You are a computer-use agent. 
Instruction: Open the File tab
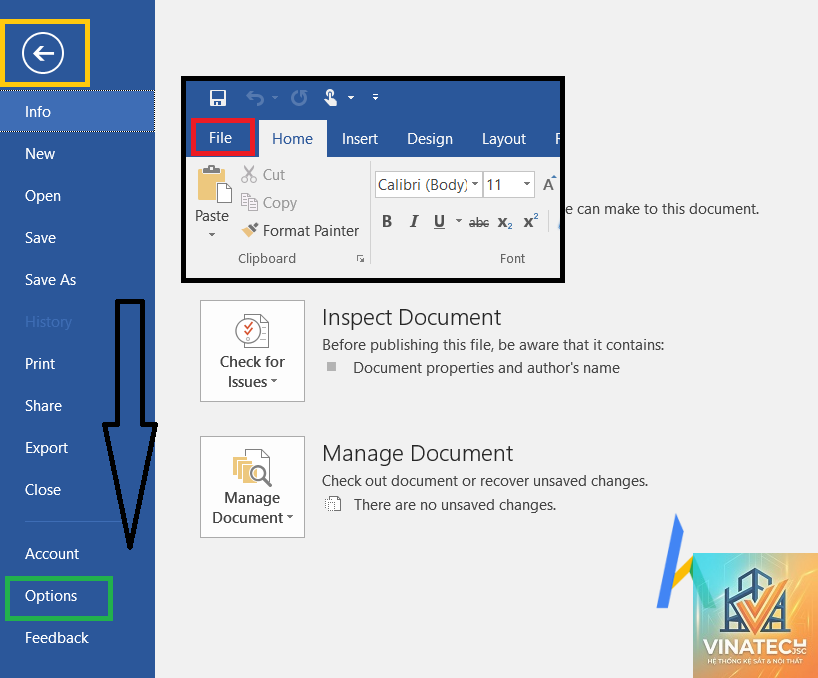pos(220,138)
